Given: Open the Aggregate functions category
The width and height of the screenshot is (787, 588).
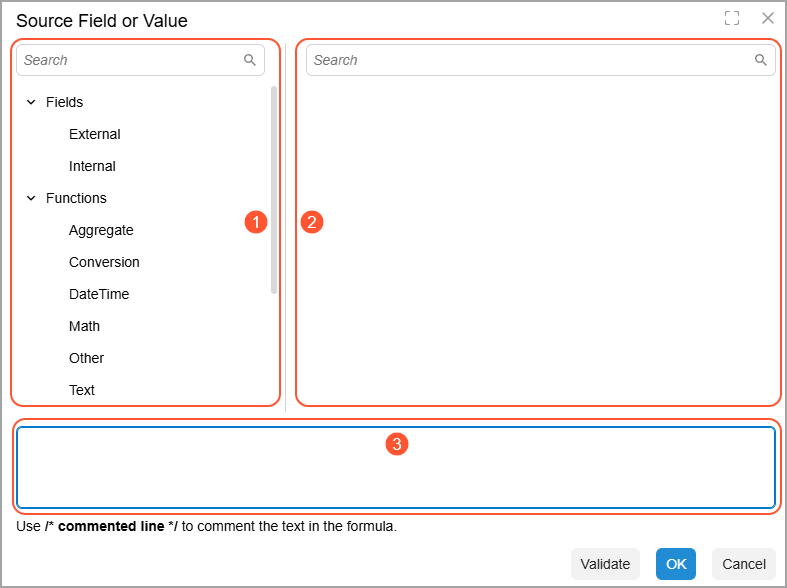Looking at the screenshot, I should 101,230.
